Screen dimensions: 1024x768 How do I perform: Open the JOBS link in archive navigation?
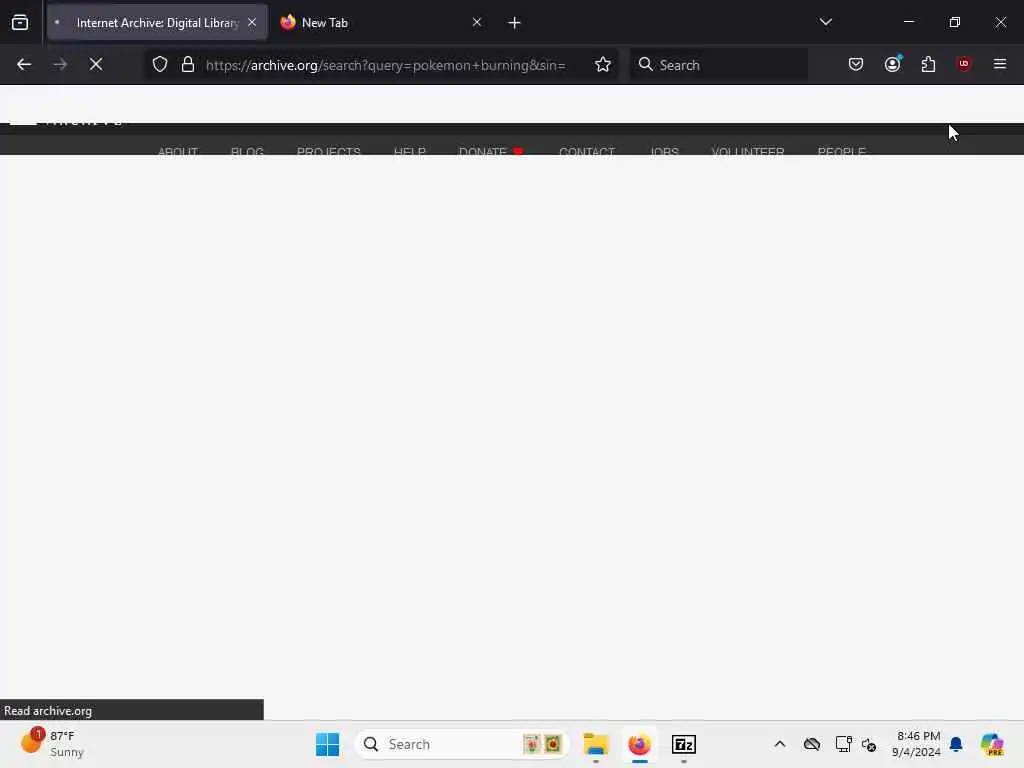(664, 151)
